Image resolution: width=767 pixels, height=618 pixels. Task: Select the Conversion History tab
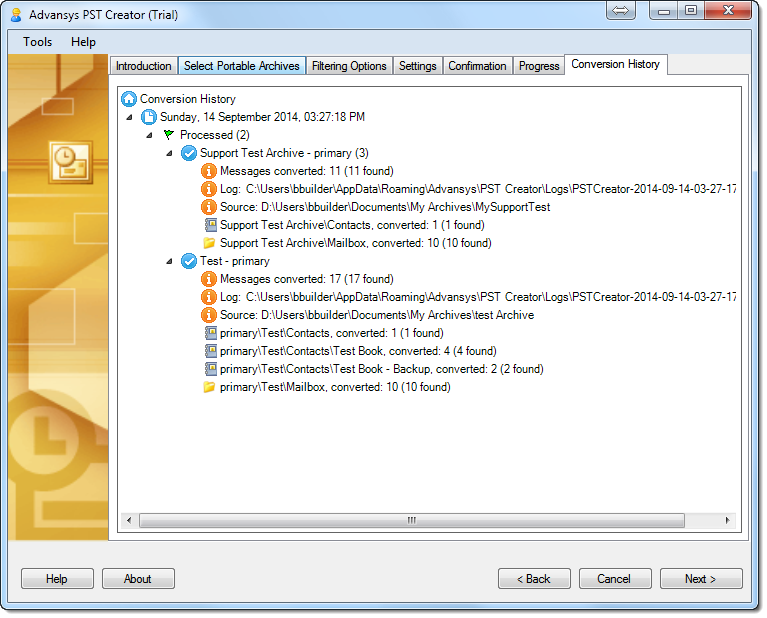point(615,65)
